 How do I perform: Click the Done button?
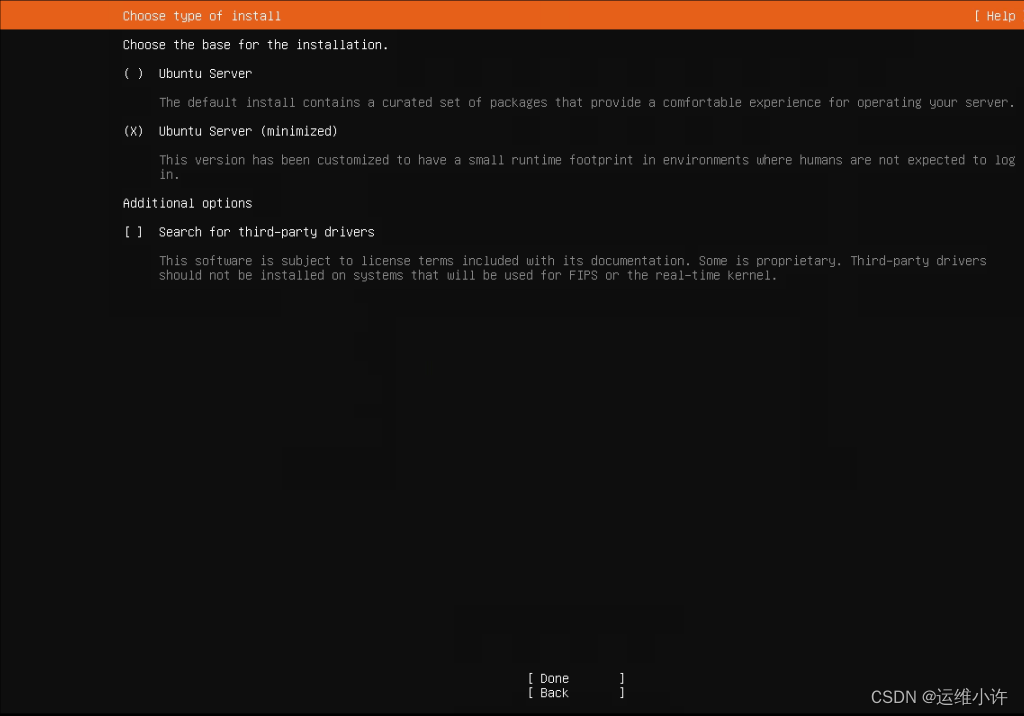pos(576,678)
